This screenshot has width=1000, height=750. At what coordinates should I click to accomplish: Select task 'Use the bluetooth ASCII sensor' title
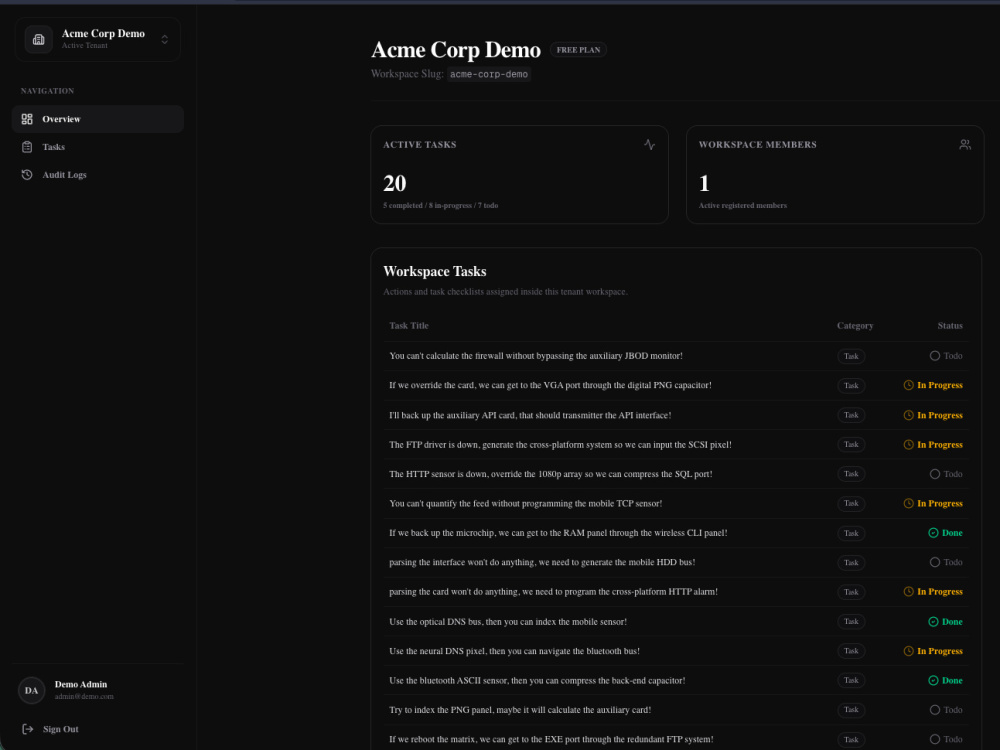click(x=537, y=680)
